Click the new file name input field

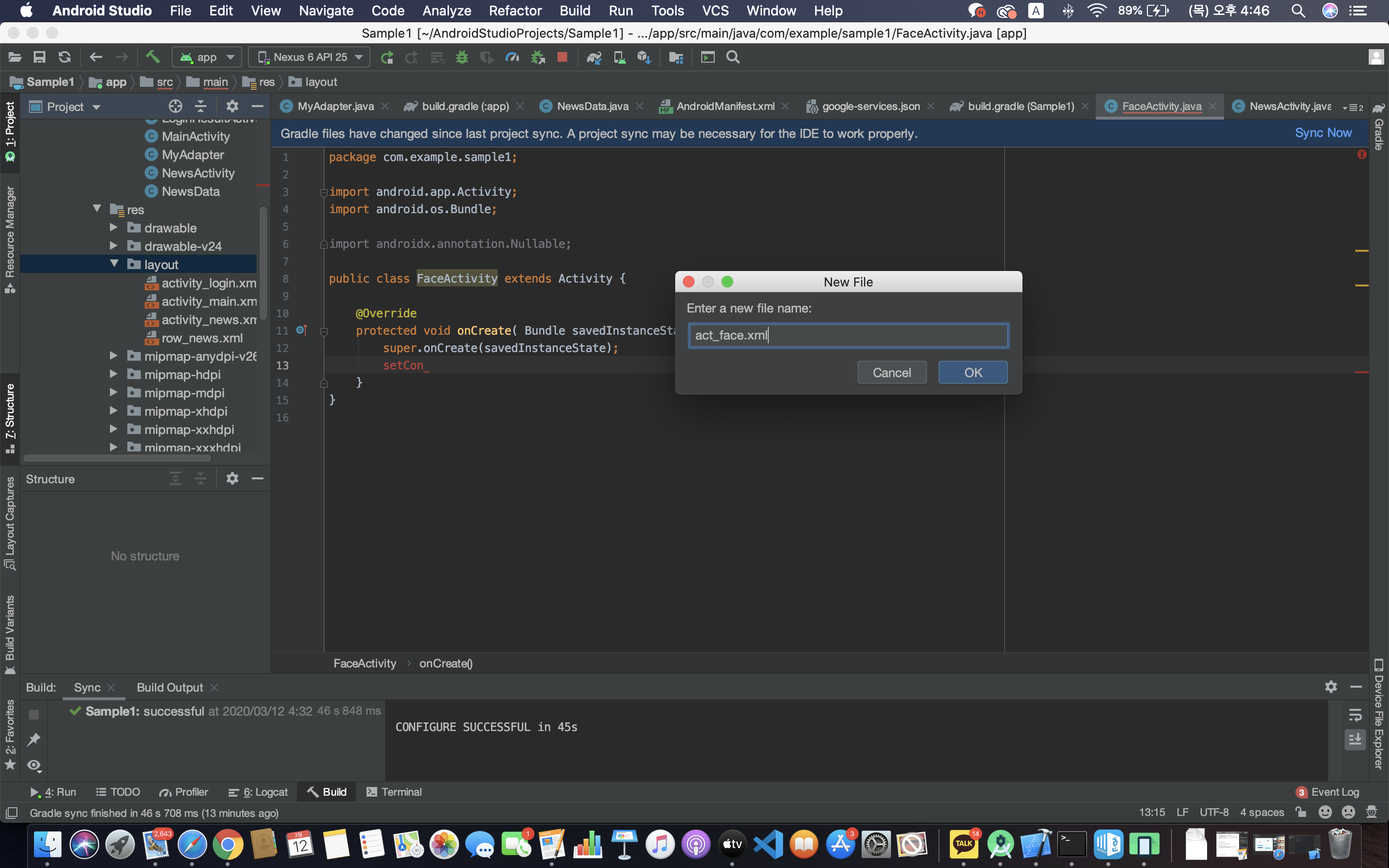848,335
